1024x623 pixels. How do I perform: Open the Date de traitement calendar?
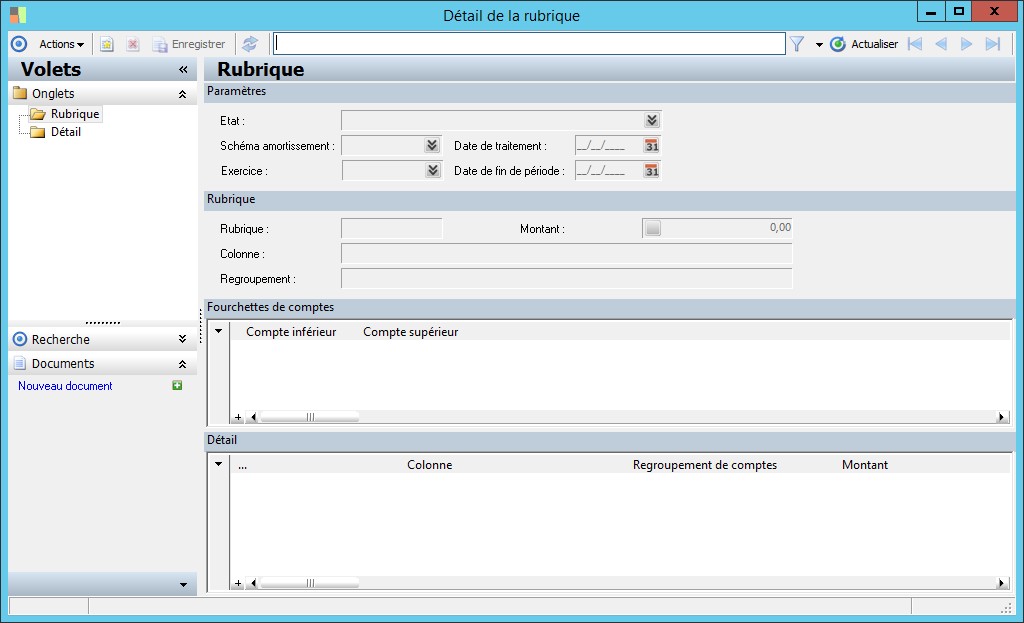(x=652, y=146)
